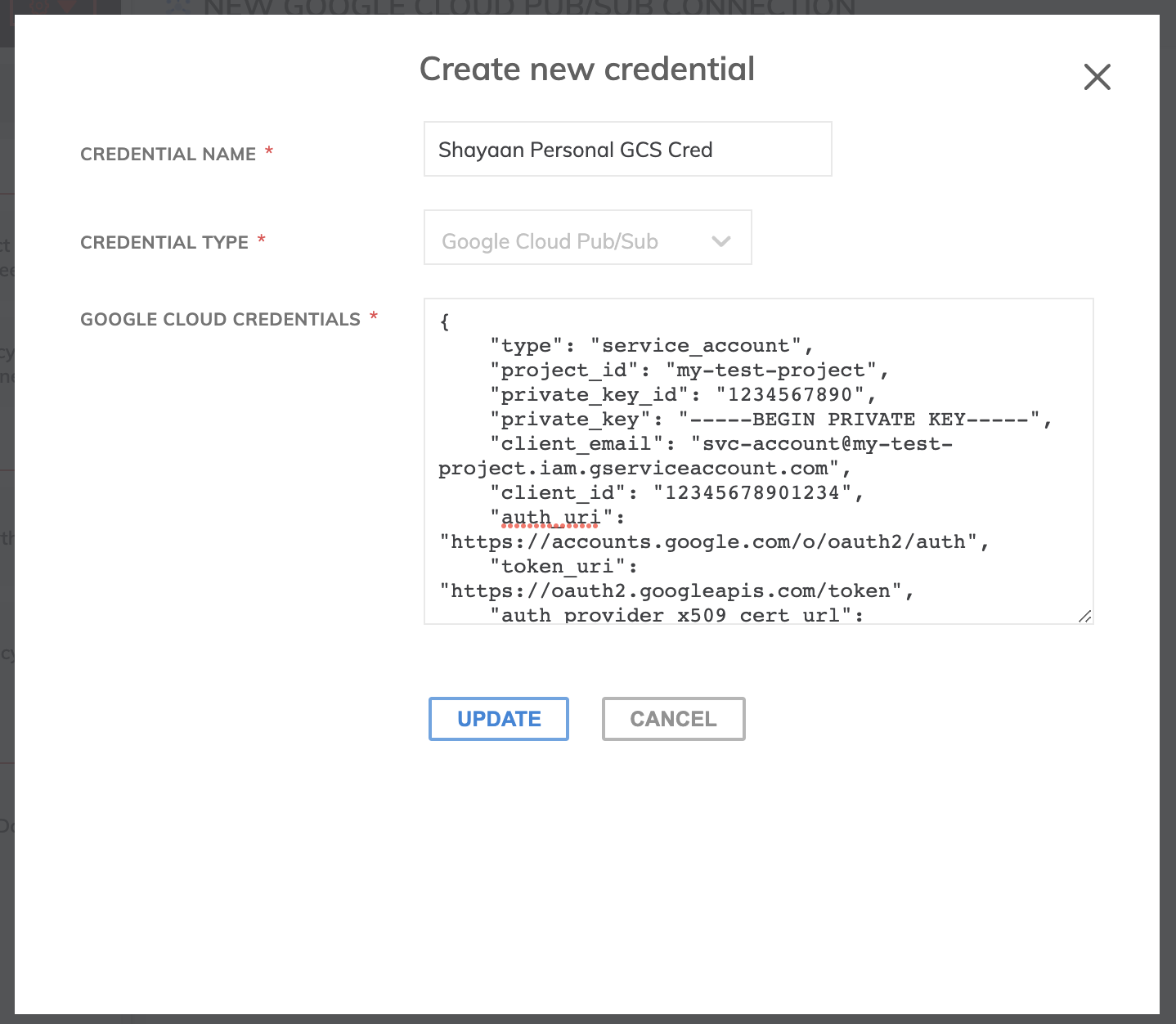Click the project.iam.gserviceaccount.com line in the JSON
The height and width of the screenshot is (1024, 1176).
[644, 469]
